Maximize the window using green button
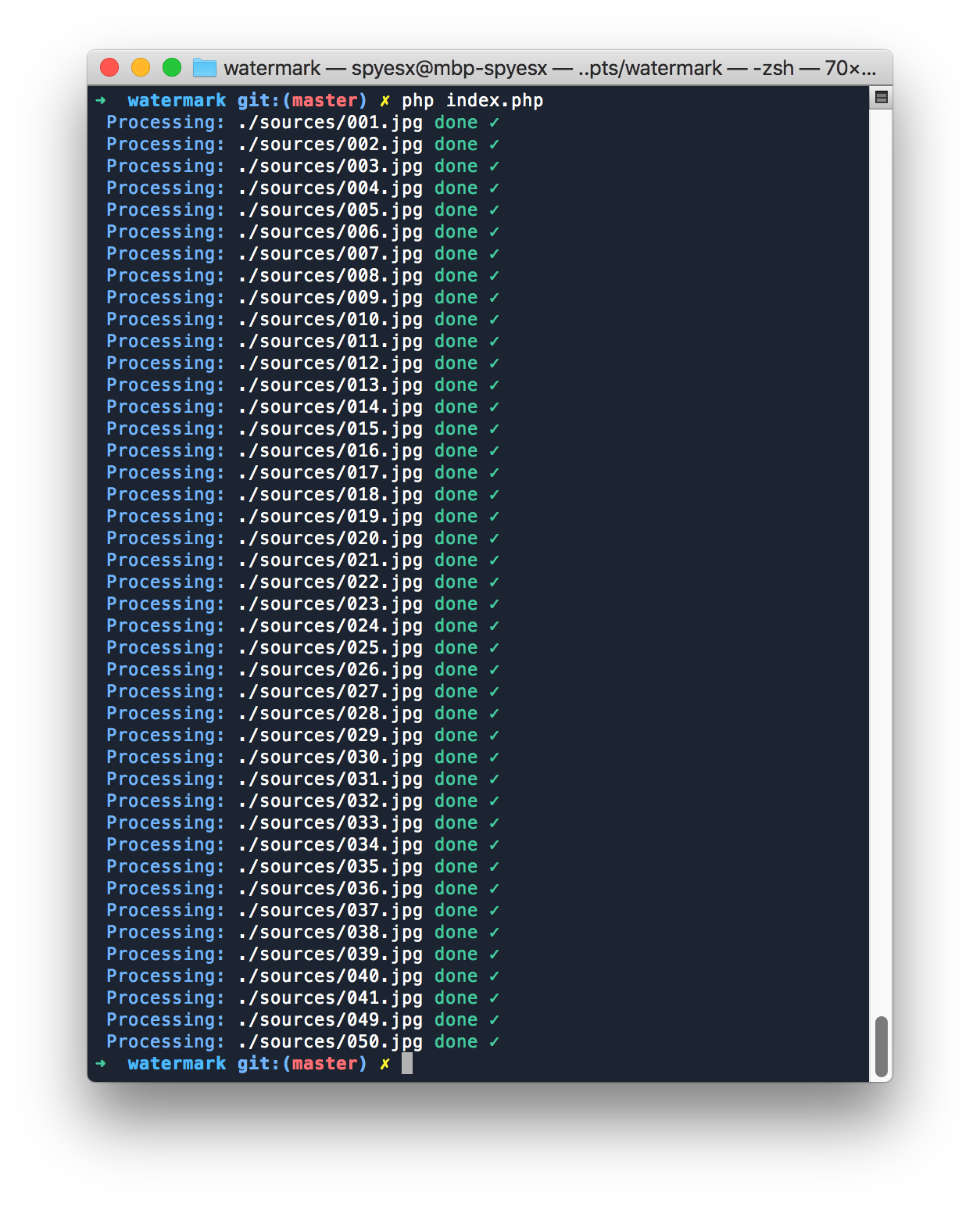Screen dimensions: 980x1207 click(x=172, y=68)
